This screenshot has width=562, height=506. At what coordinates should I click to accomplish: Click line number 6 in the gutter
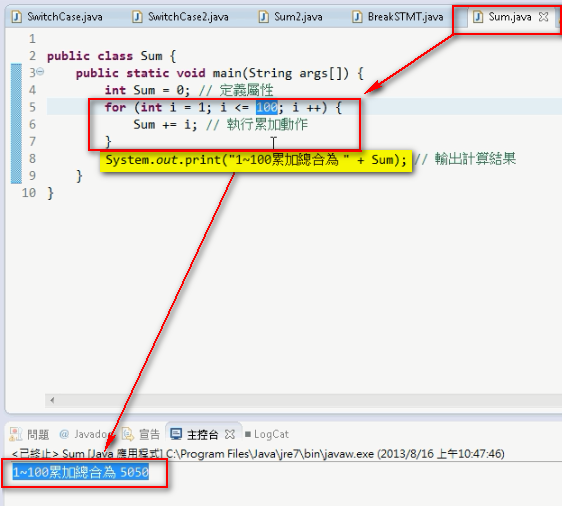pos(32,124)
